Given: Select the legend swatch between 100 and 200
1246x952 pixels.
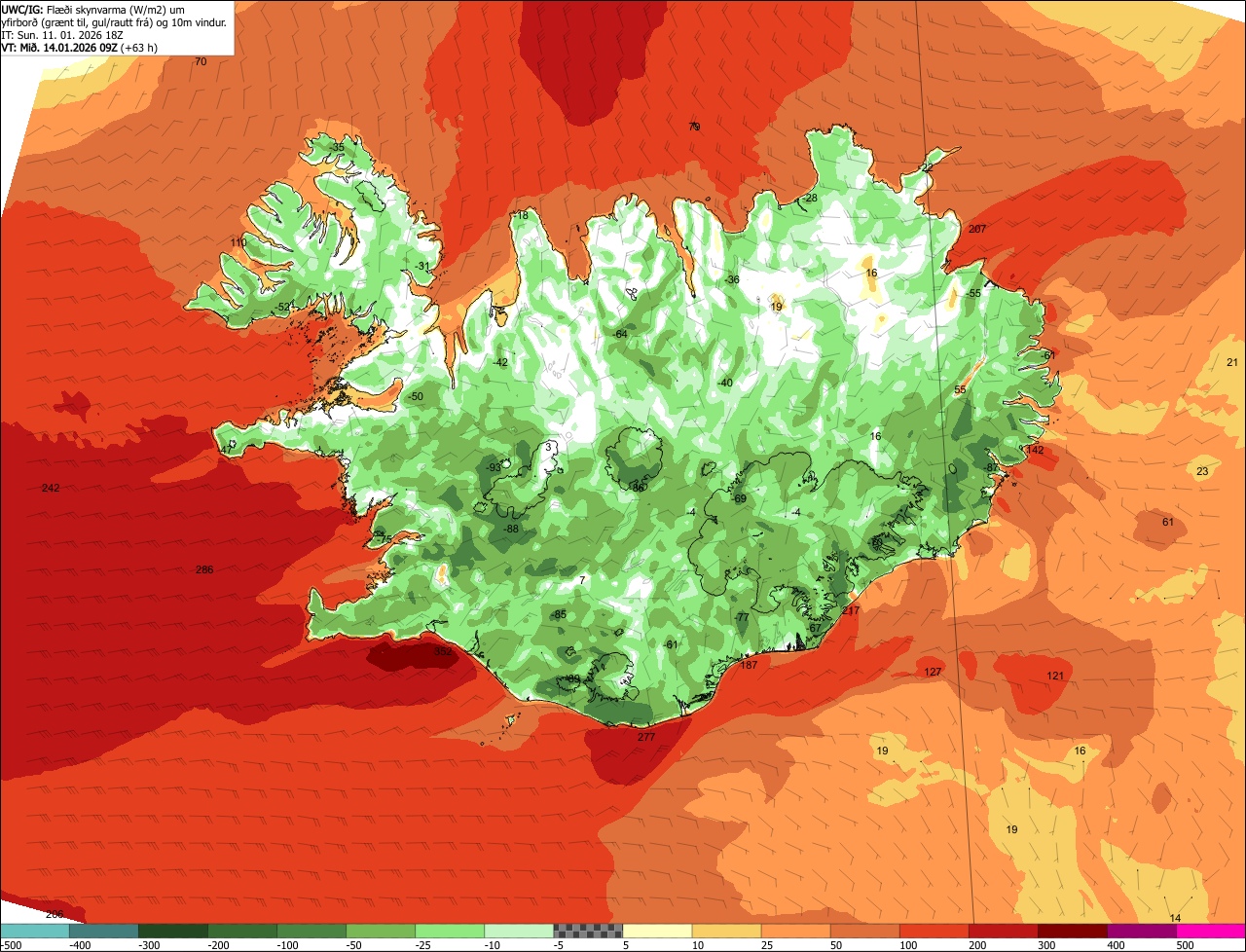Looking at the screenshot, I should [x=933, y=931].
